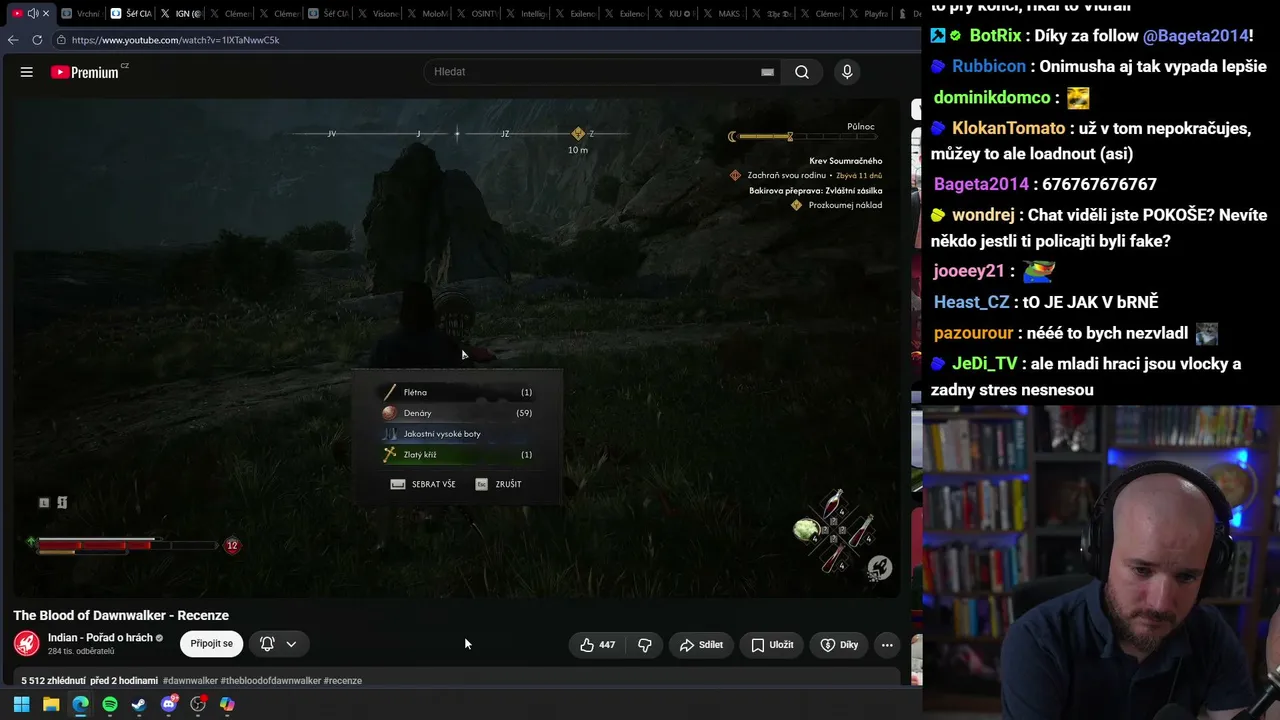This screenshot has height=720, width=1280.
Task: Open the #thebloodofdawnwalker hashtag
Action: pyautogui.click(x=271, y=681)
